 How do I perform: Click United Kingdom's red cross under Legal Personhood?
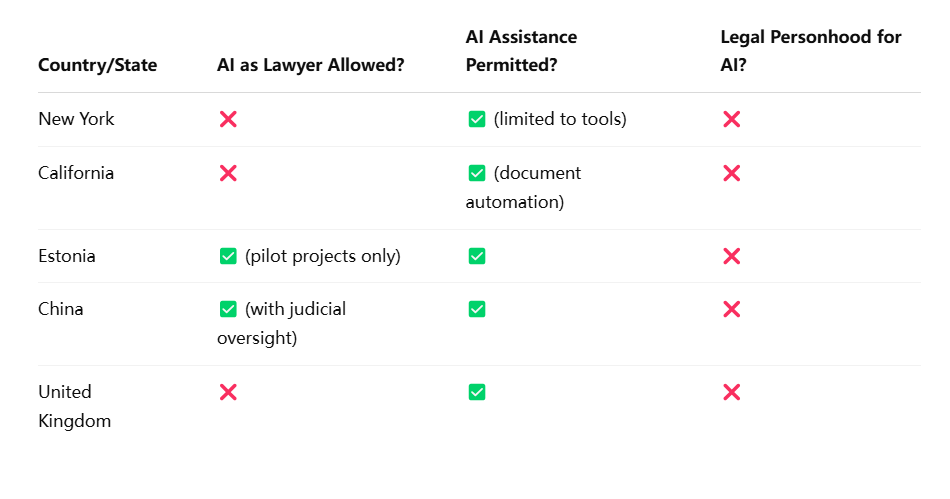tap(731, 392)
